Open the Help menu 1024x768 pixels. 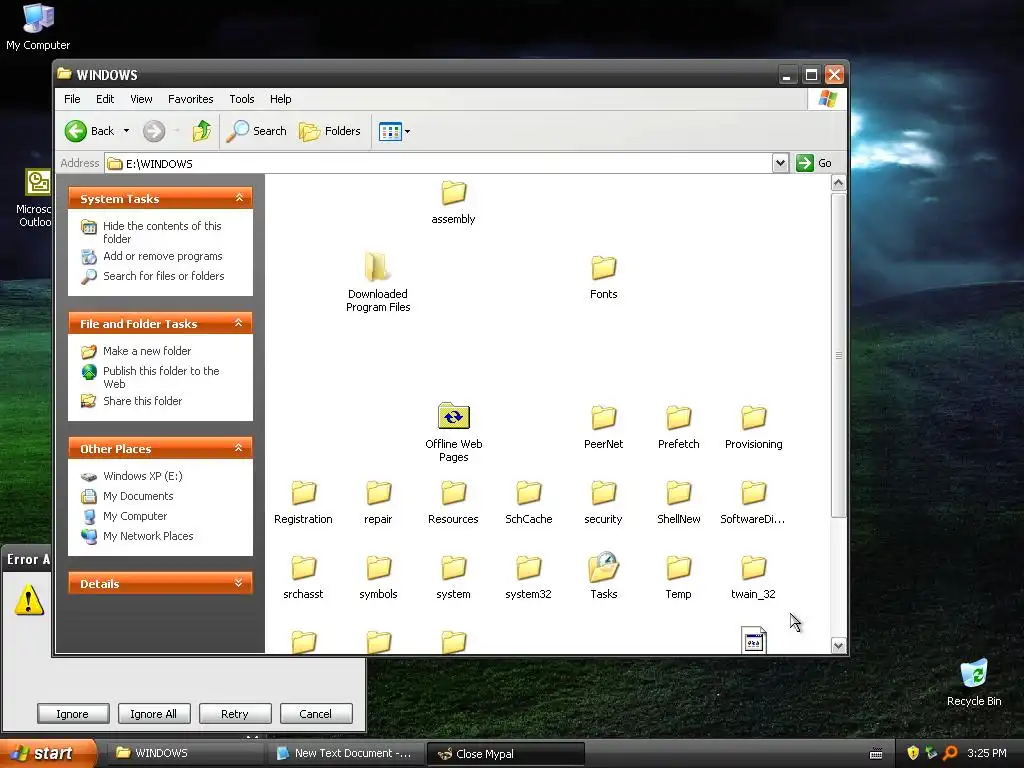tap(281, 99)
